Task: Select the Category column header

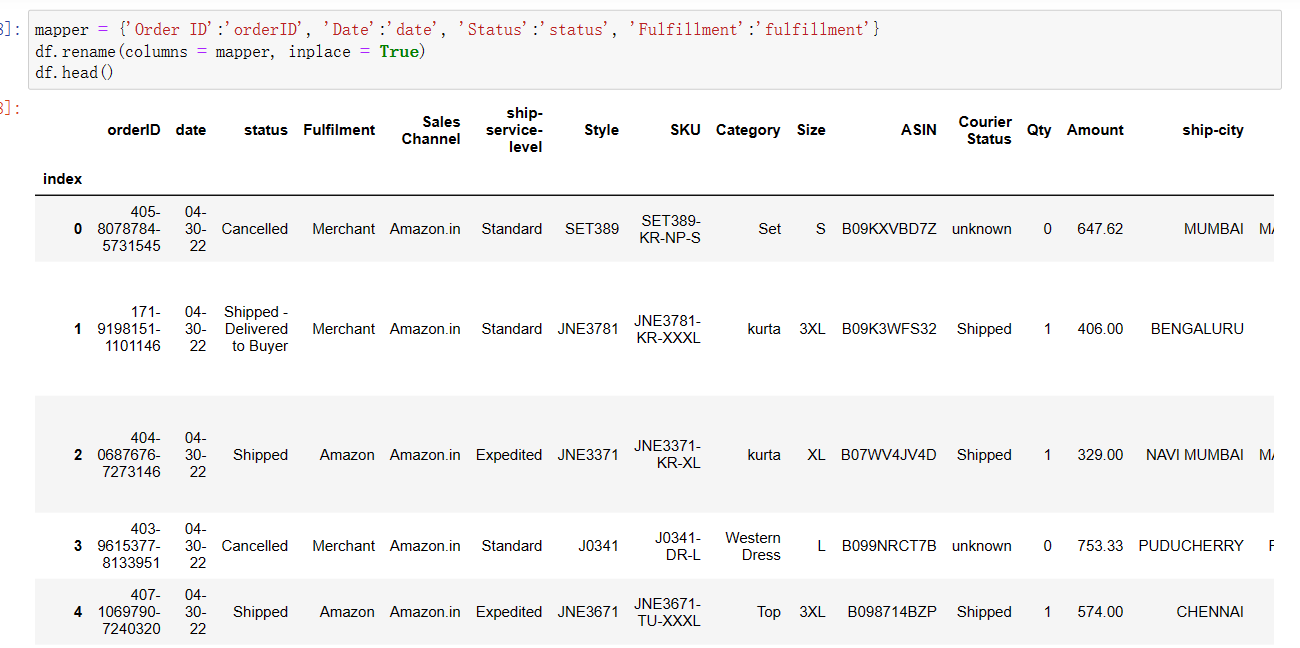Action: [748, 130]
